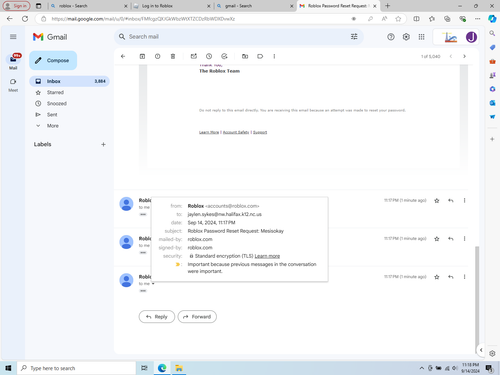The height and width of the screenshot is (375, 500).
Task: Add conversation to Tasks
Action: tap(224, 56)
